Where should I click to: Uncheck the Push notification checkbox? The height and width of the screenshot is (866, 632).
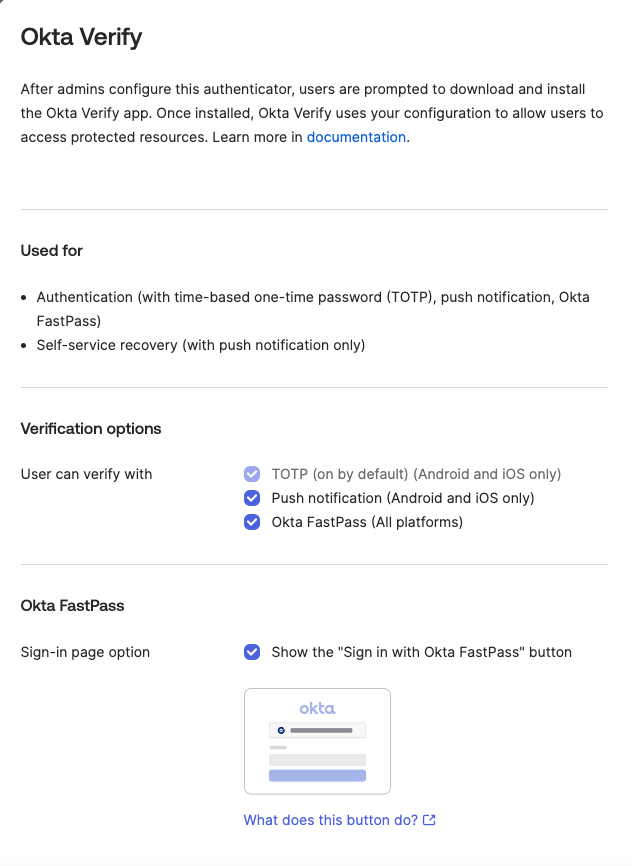(x=252, y=498)
